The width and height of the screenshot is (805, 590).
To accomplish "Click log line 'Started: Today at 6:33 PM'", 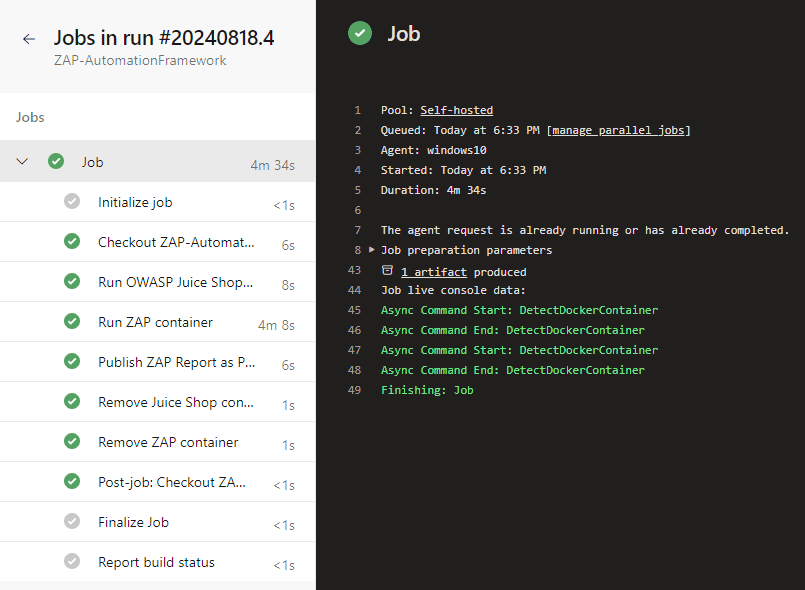I will tap(463, 170).
